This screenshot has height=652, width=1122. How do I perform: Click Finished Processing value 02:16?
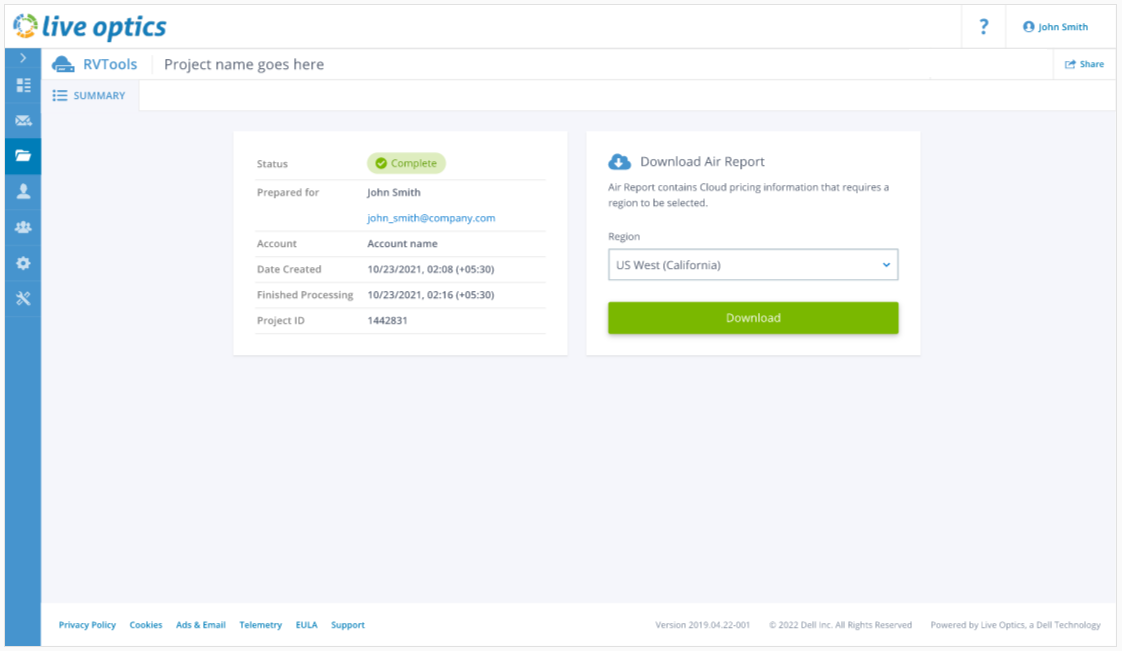point(431,295)
